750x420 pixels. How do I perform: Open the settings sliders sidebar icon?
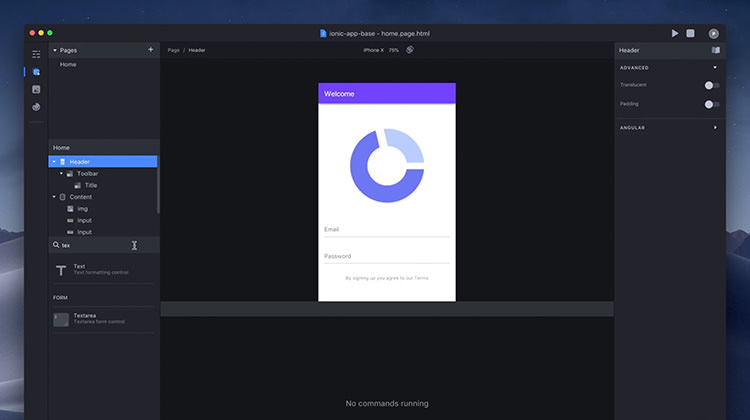coord(36,54)
